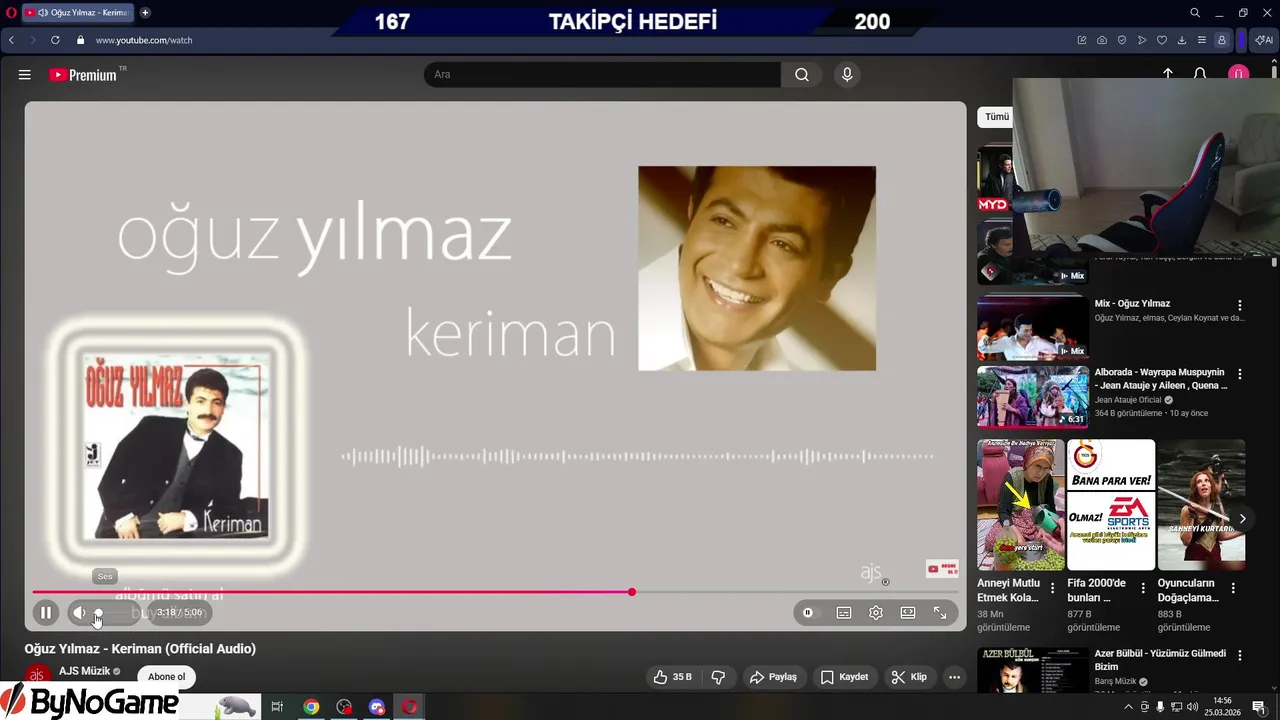Open options for Oyuncuların Doğaçlama short
This screenshot has width=1280, height=720.
(1233, 588)
